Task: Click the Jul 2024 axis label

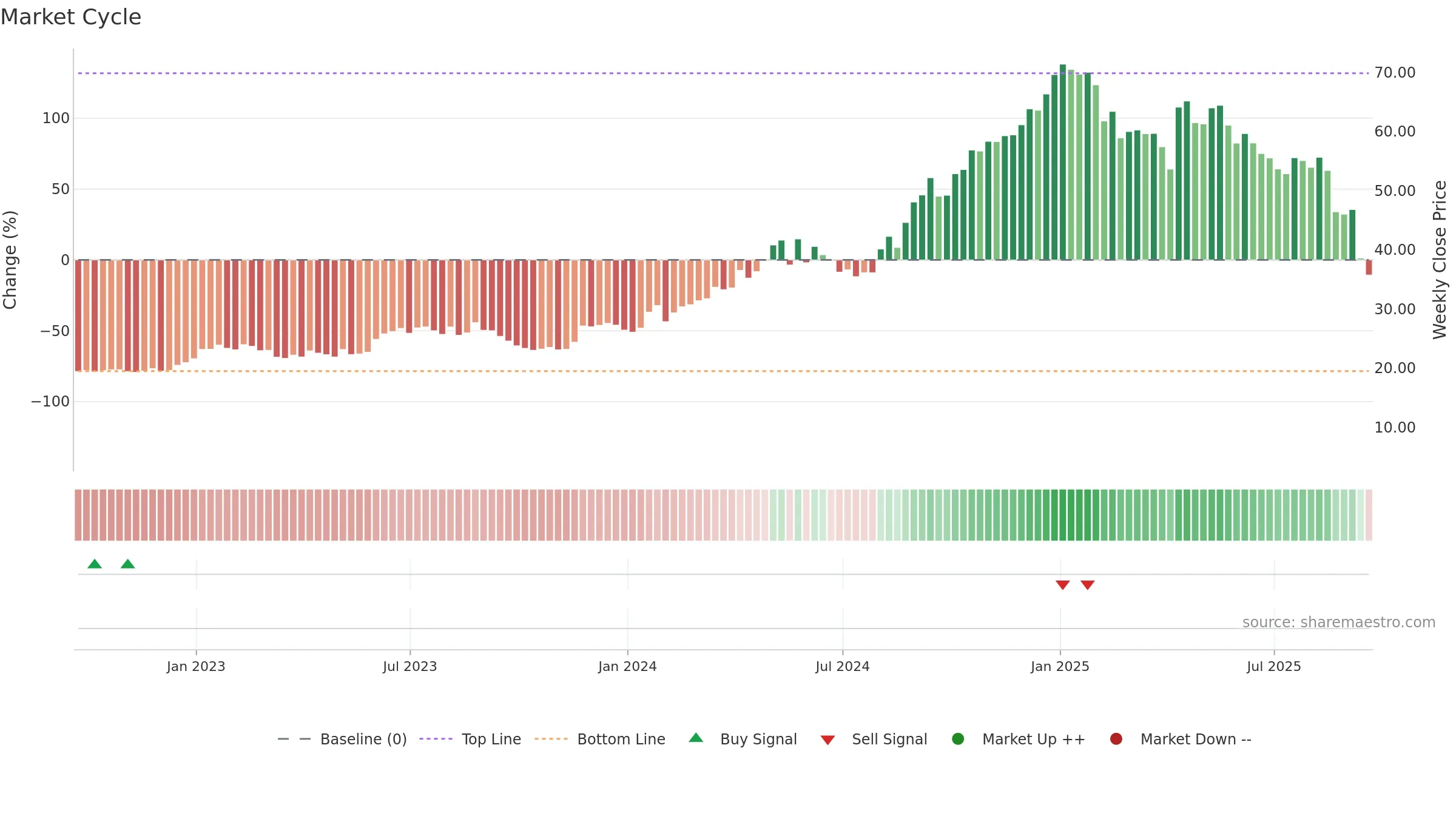Action: [843, 666]
